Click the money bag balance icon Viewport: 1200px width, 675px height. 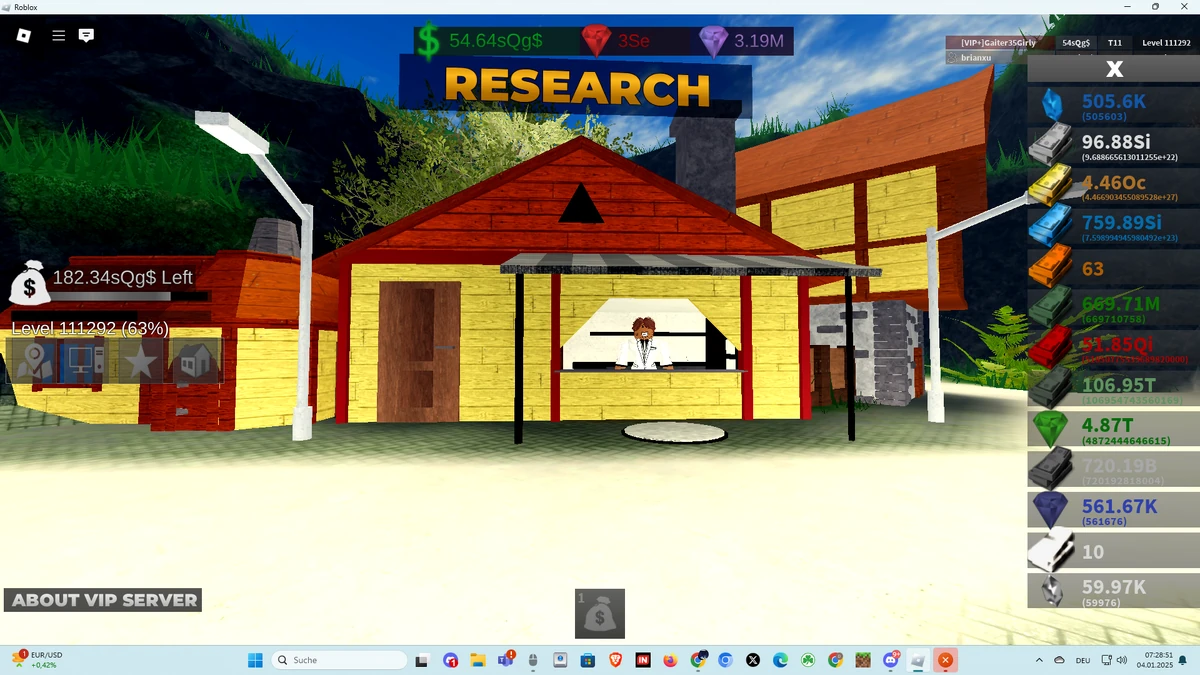(x=30, y=285)
